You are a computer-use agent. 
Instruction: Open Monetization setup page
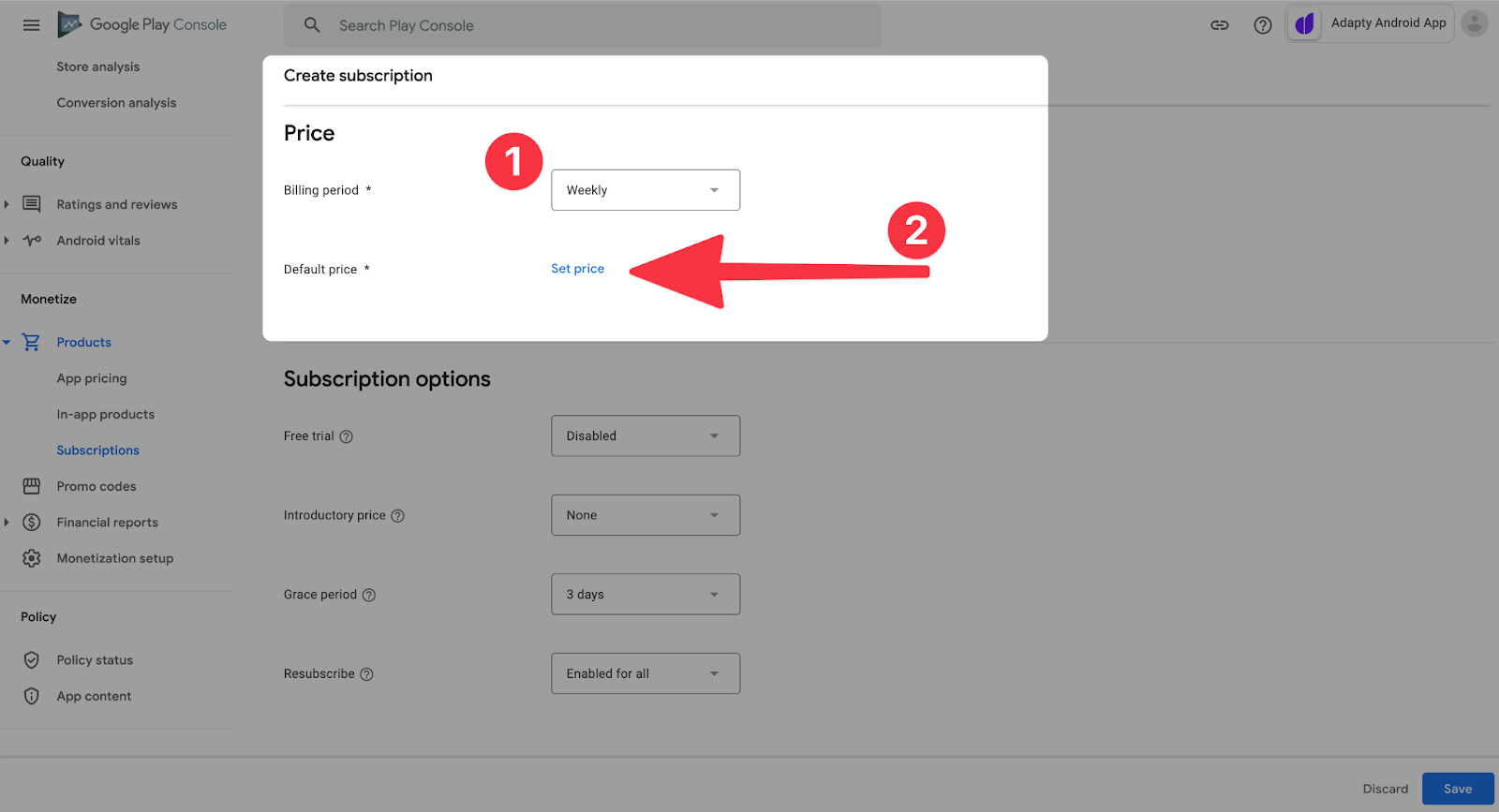115,558
